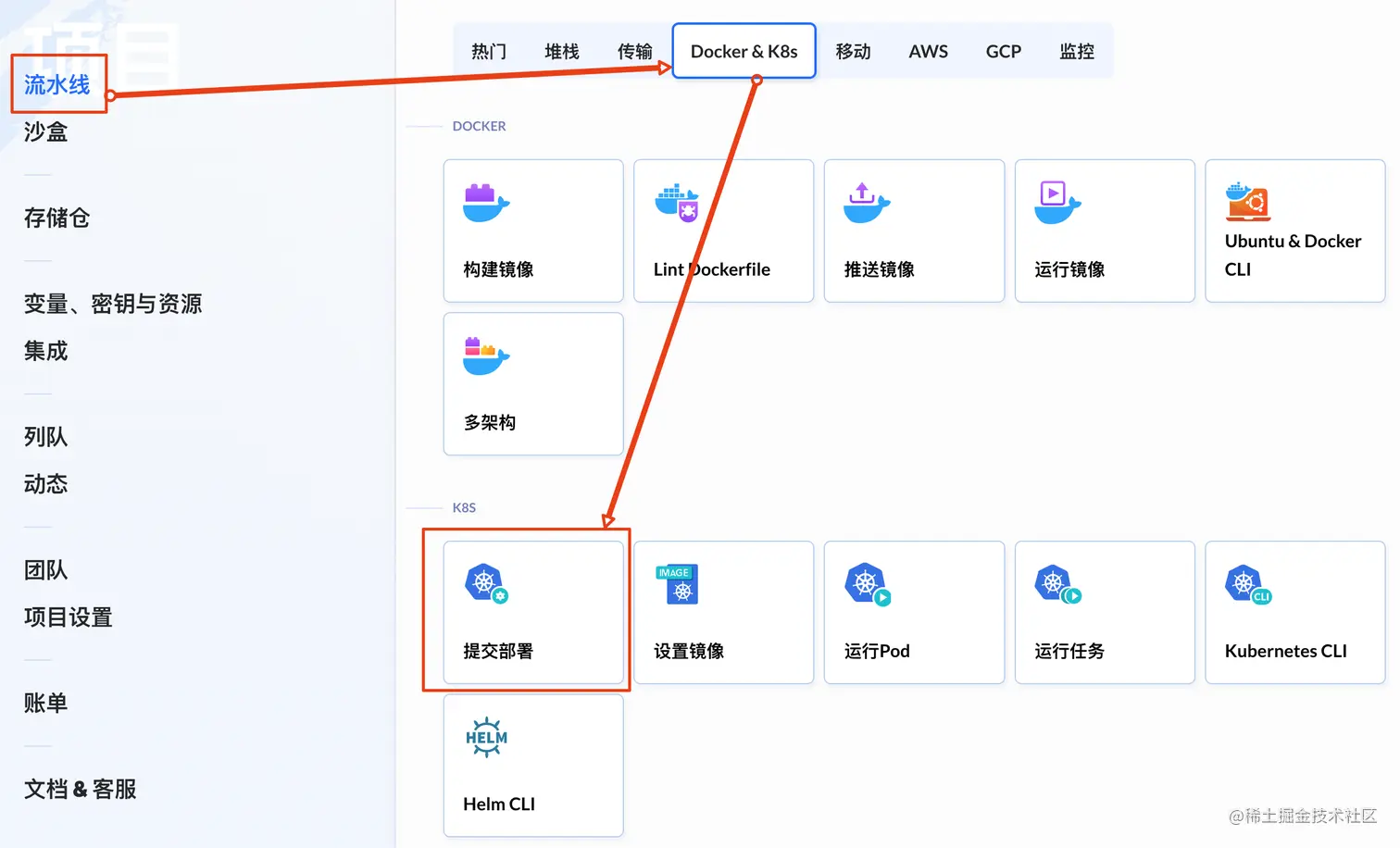
Task: Switch to the 传输 tab
Action: (635, 52)
